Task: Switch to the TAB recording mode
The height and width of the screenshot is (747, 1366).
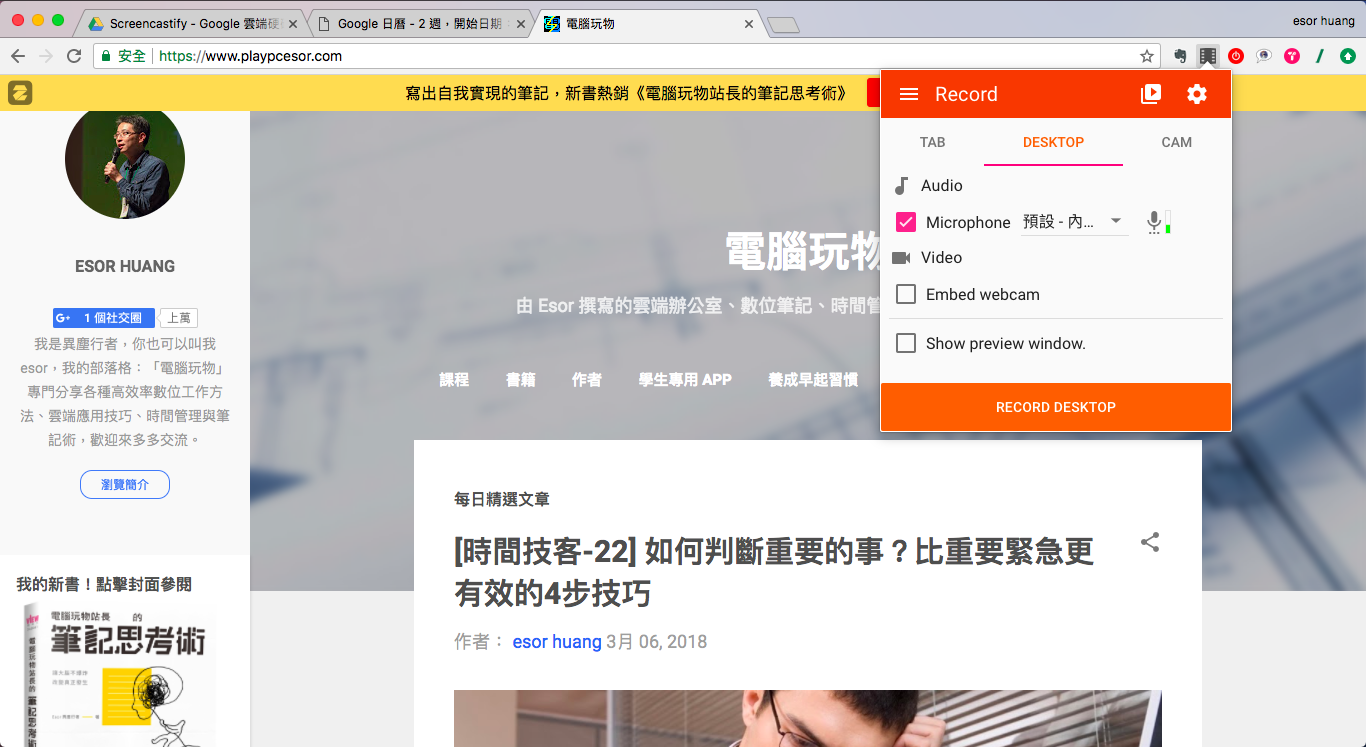Action: point(932,142)
